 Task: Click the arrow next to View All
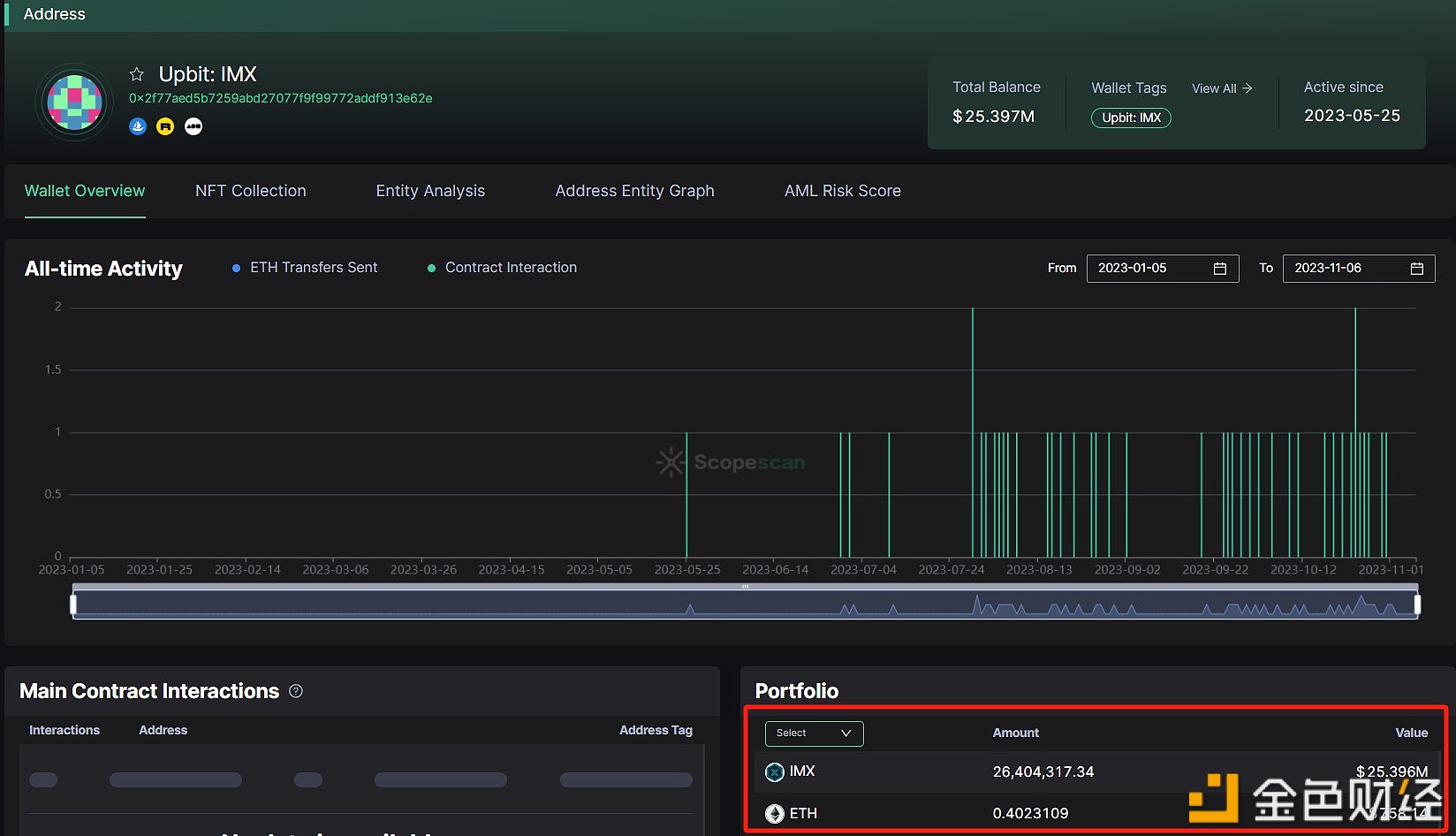[1247, 88]
